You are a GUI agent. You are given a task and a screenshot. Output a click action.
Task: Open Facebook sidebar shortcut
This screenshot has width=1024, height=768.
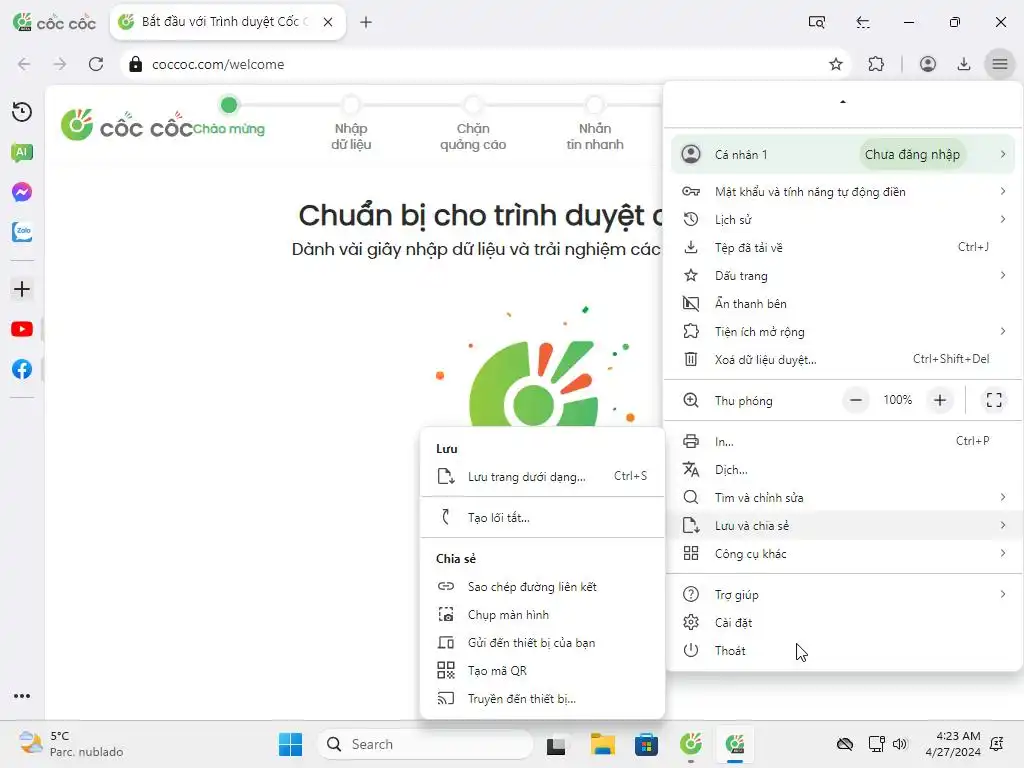click(x=22, y=369)
